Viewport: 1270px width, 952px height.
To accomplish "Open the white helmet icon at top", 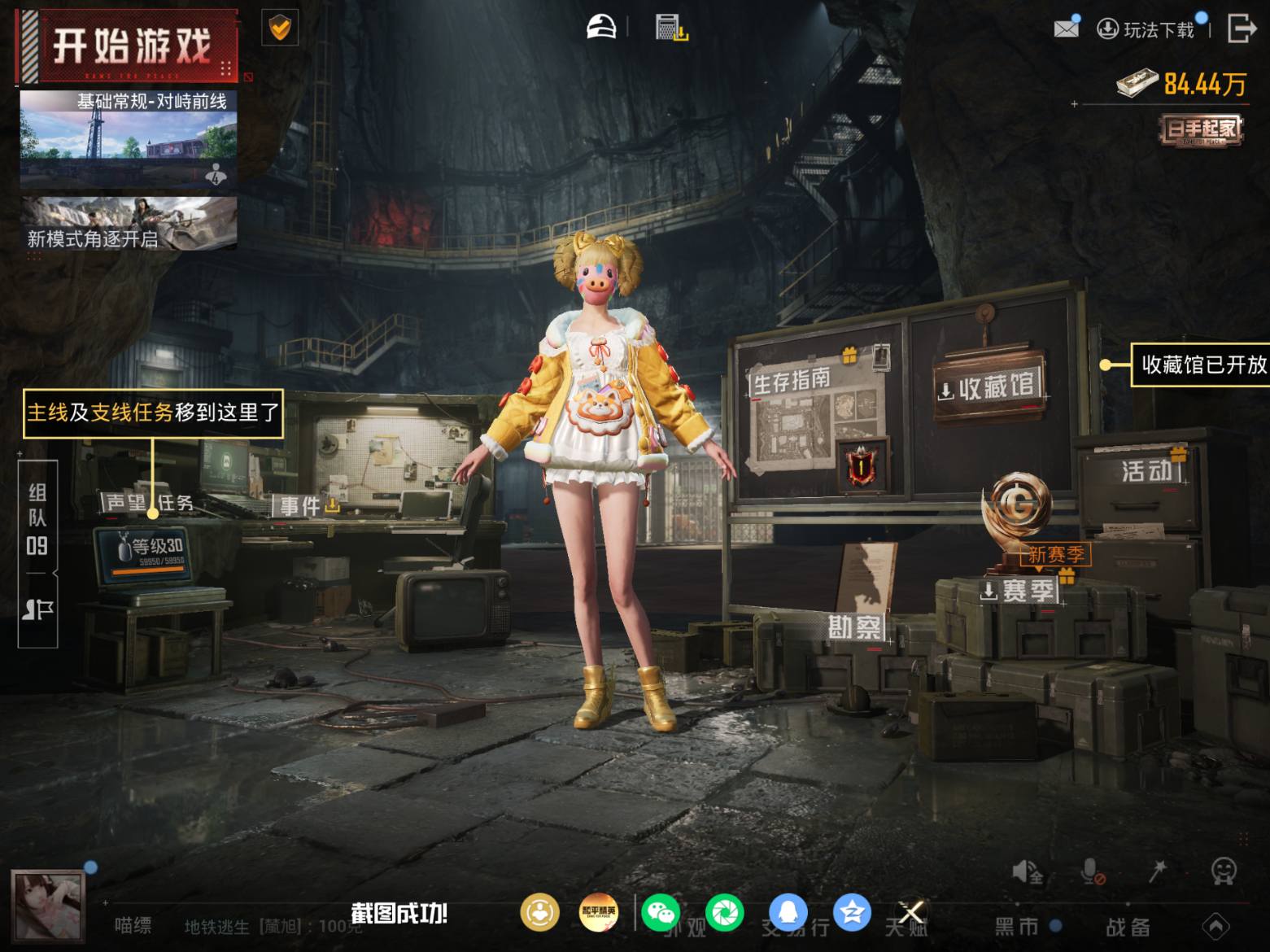I will (602, 27).
